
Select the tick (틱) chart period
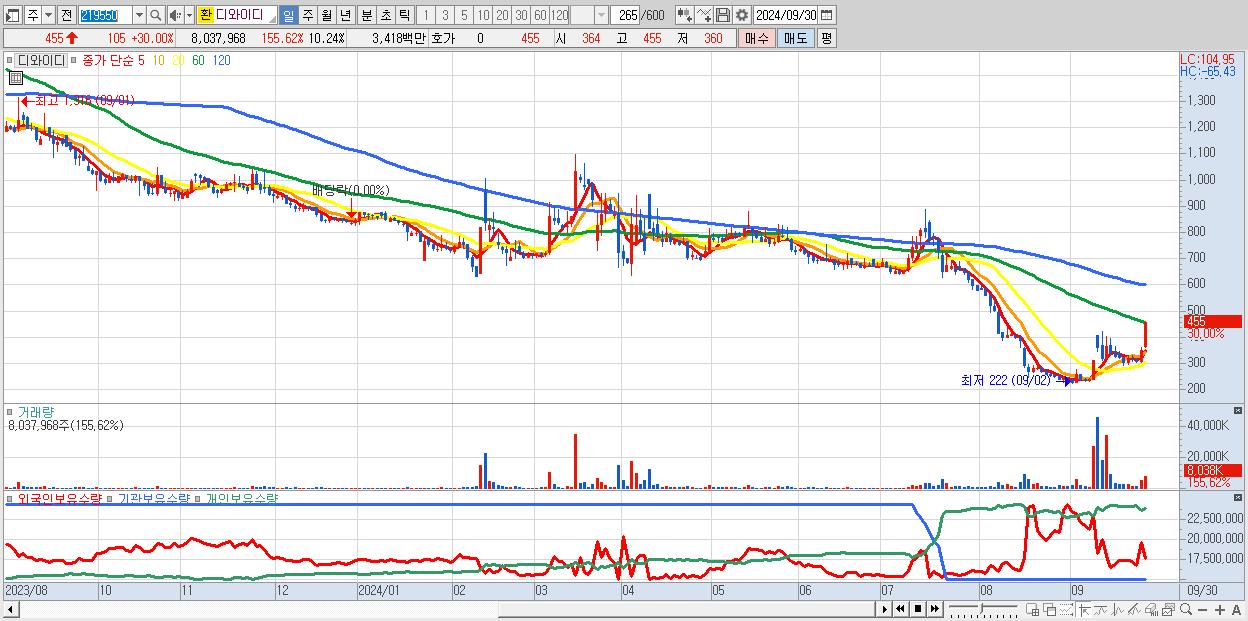pos(404,15)
